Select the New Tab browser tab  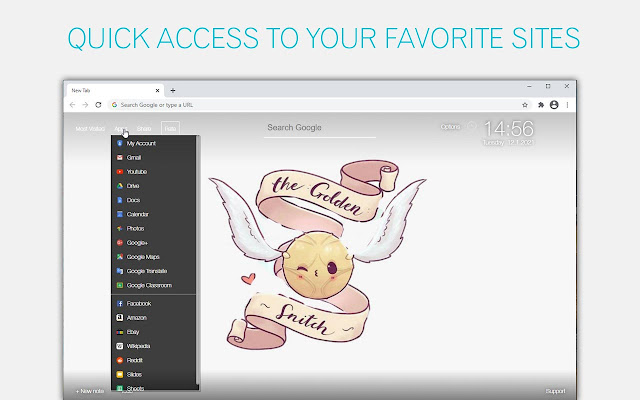115,91
